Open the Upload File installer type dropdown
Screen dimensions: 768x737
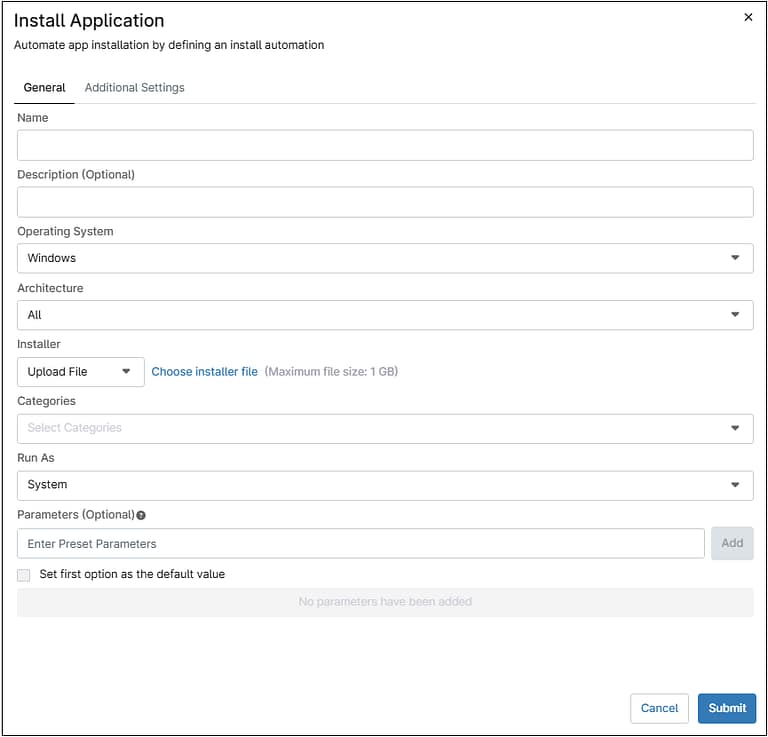tap(80, 372)
